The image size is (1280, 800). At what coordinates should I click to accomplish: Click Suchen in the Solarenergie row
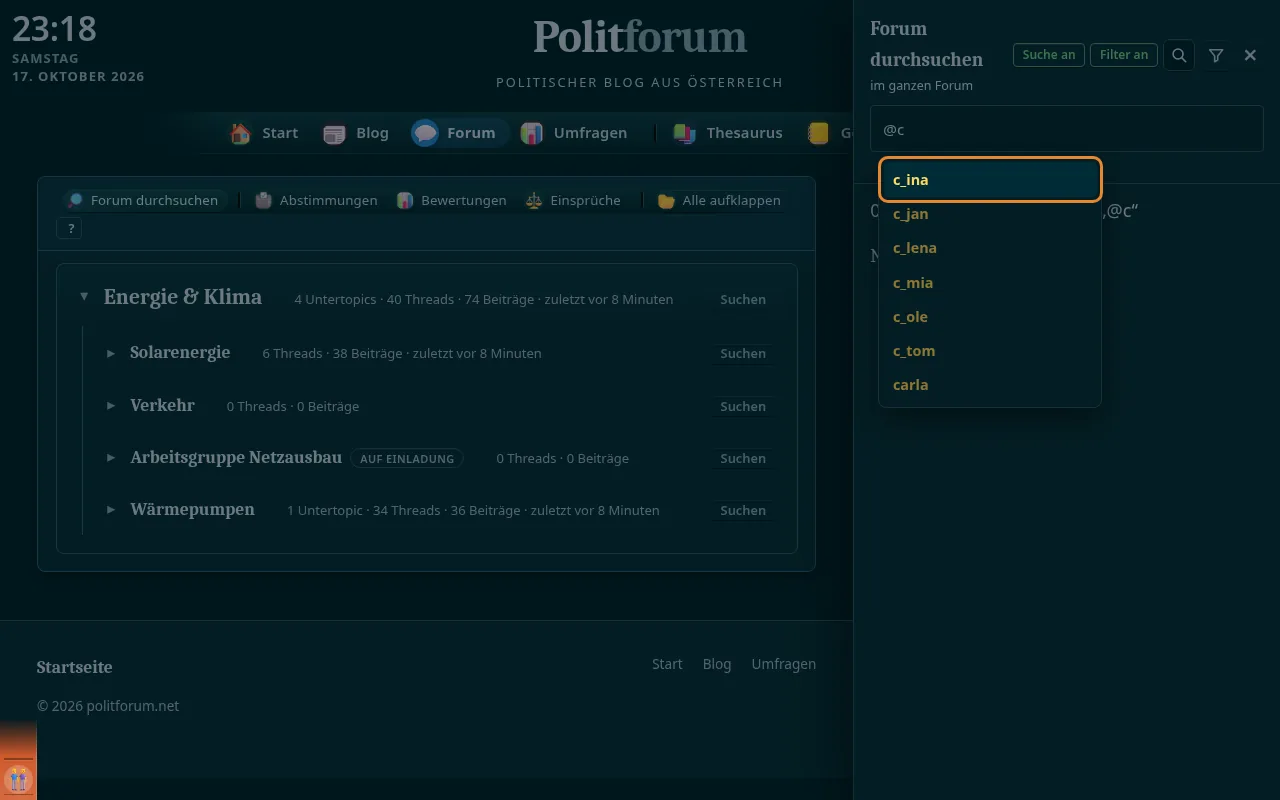coord(743,353)
